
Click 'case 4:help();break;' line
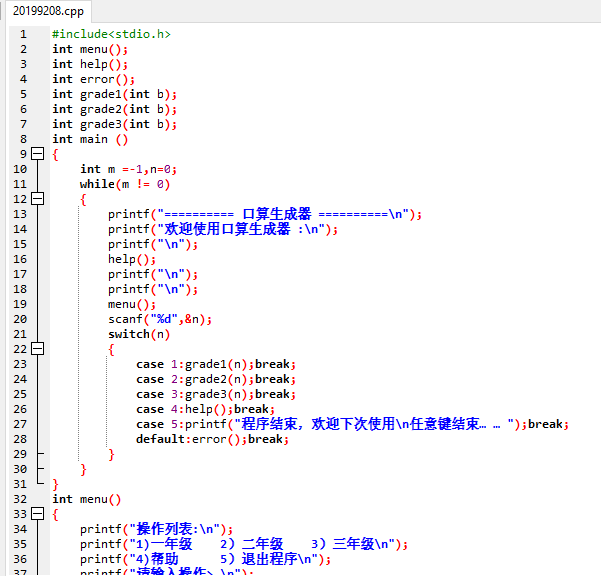205,409
